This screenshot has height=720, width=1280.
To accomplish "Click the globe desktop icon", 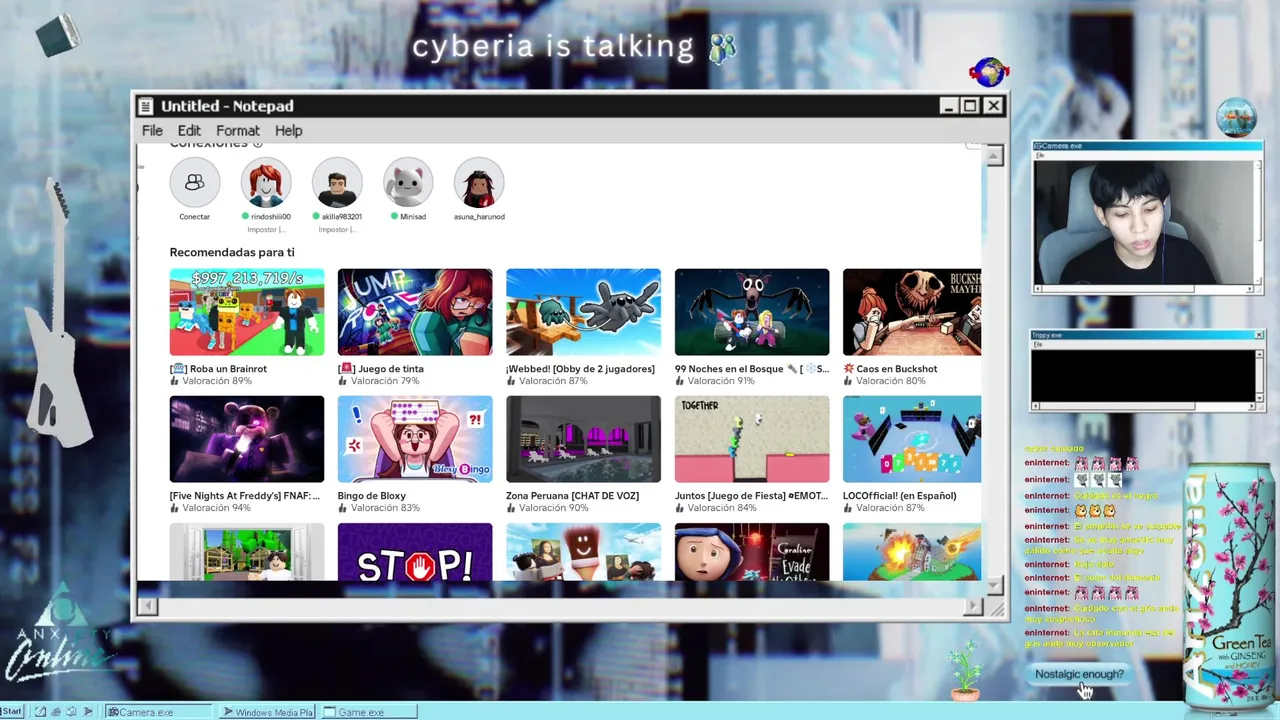I will point(989,72).
